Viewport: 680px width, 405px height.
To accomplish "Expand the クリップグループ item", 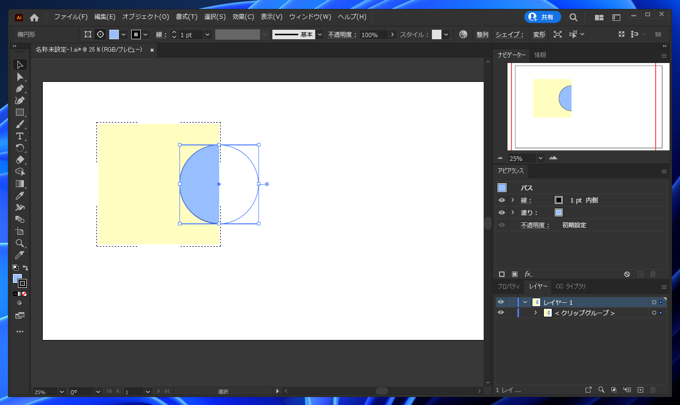I will 536,313.
